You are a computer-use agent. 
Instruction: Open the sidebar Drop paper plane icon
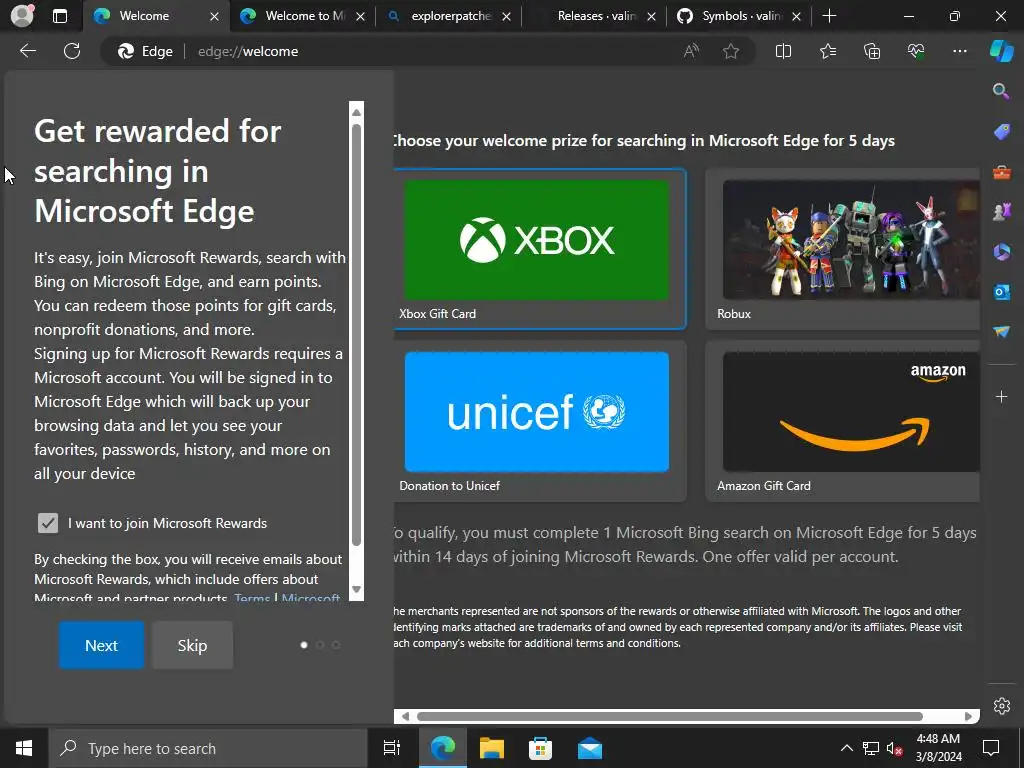pos(1001,332)
